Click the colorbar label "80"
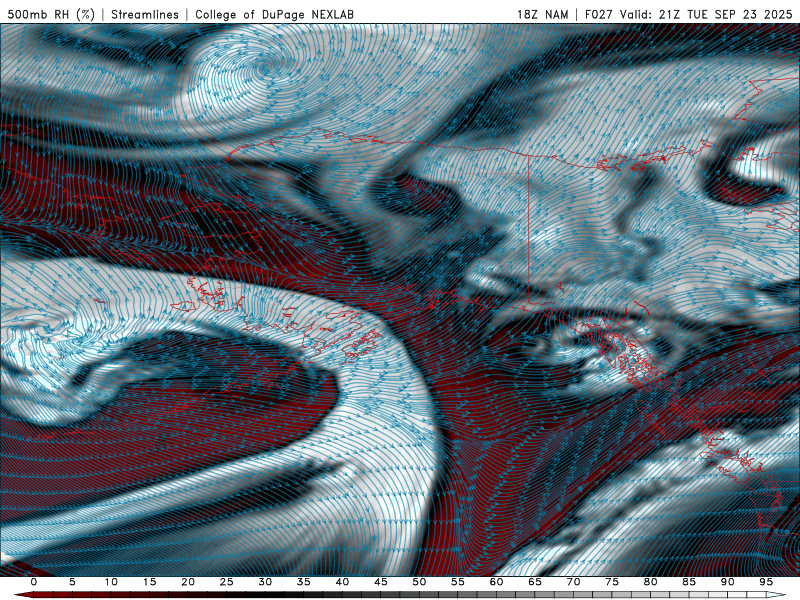This screenshot has height=600, width=800. [x=651, y=582]
